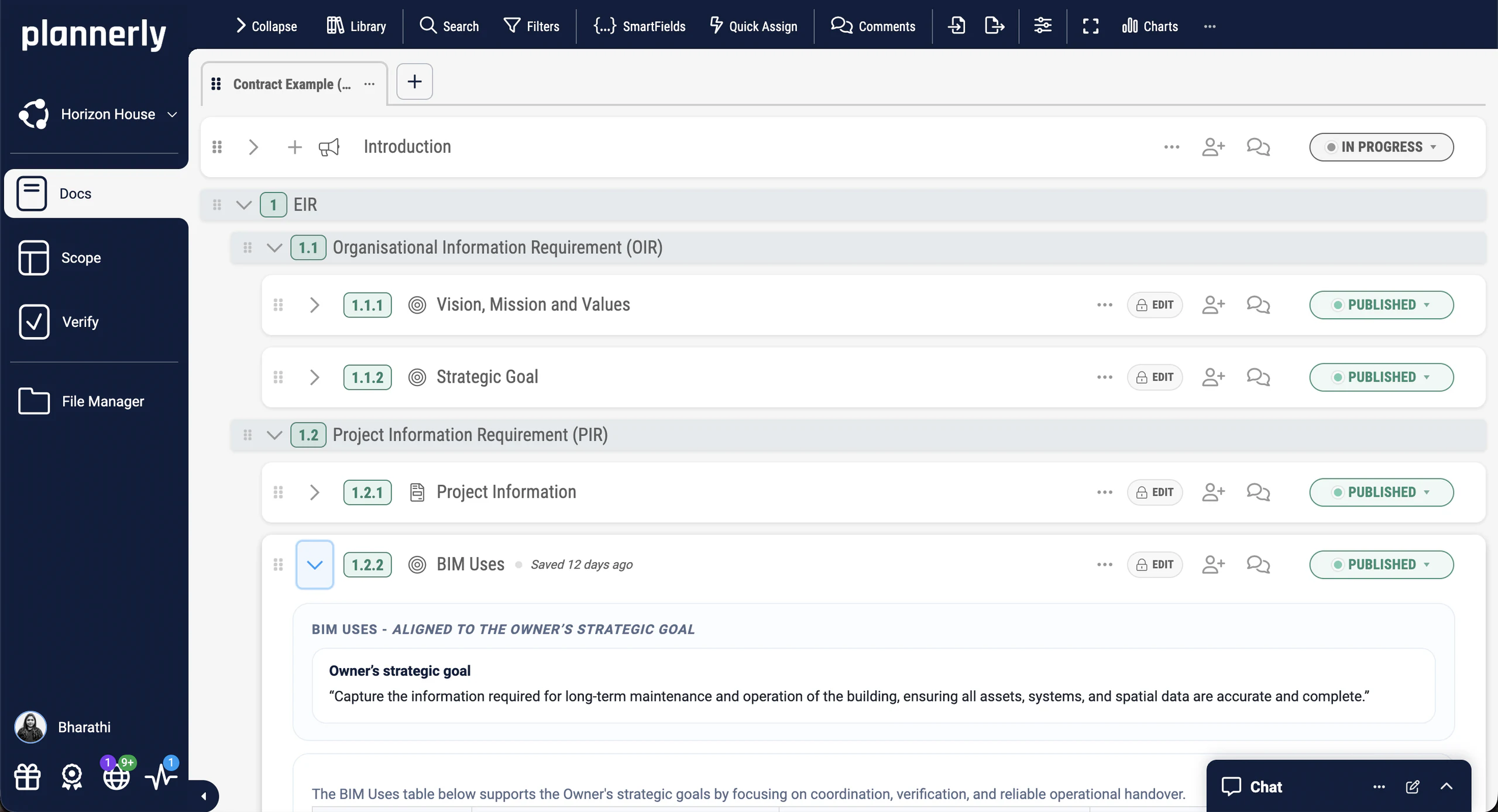Open Verify in the sidebar

(59, 322)
